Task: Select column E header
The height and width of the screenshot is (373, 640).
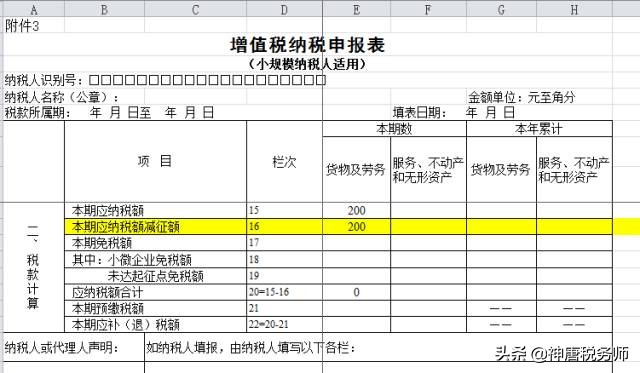Action: point(356,9)
